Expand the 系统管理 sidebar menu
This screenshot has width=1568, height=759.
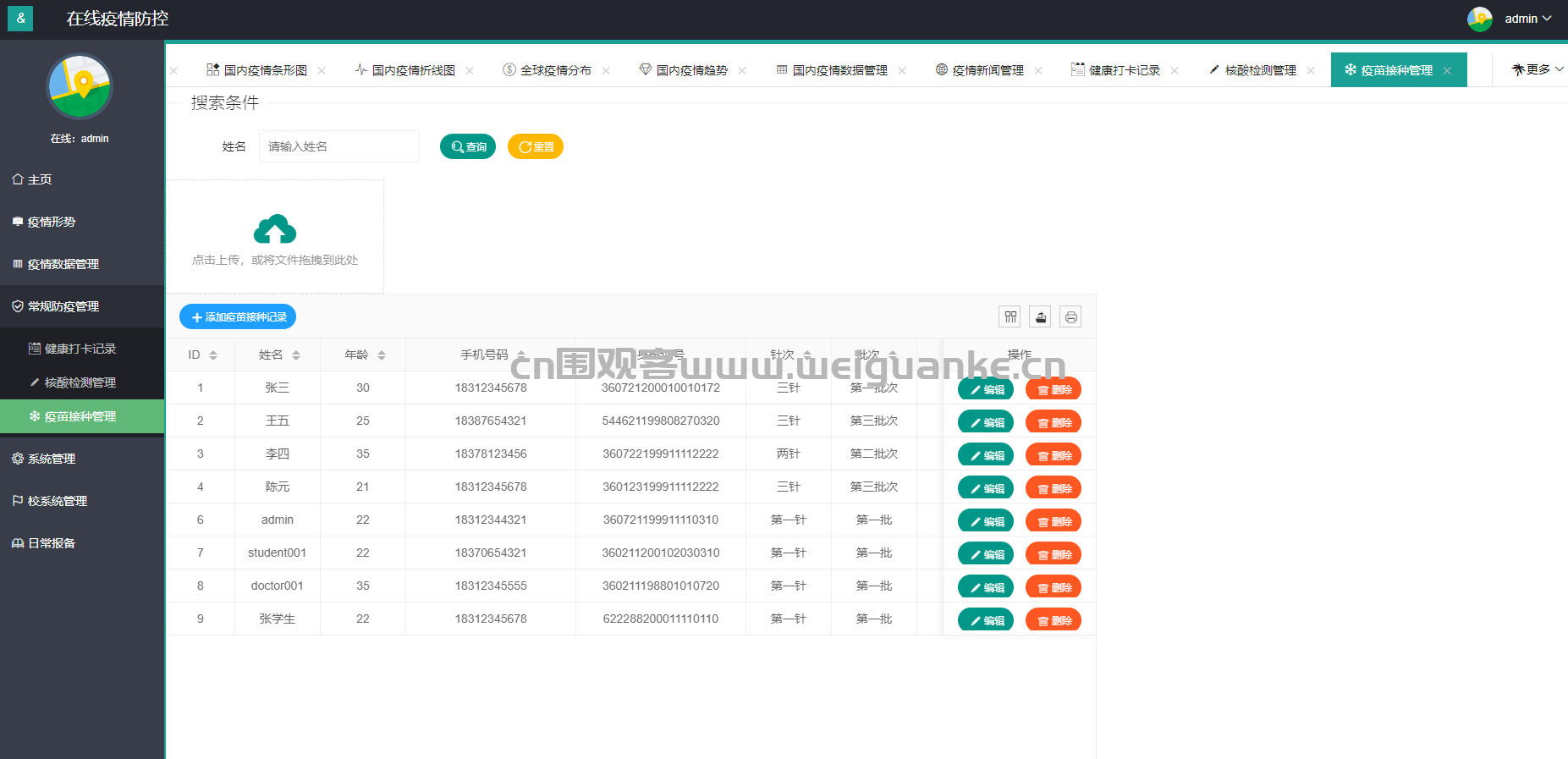point(52,459)
